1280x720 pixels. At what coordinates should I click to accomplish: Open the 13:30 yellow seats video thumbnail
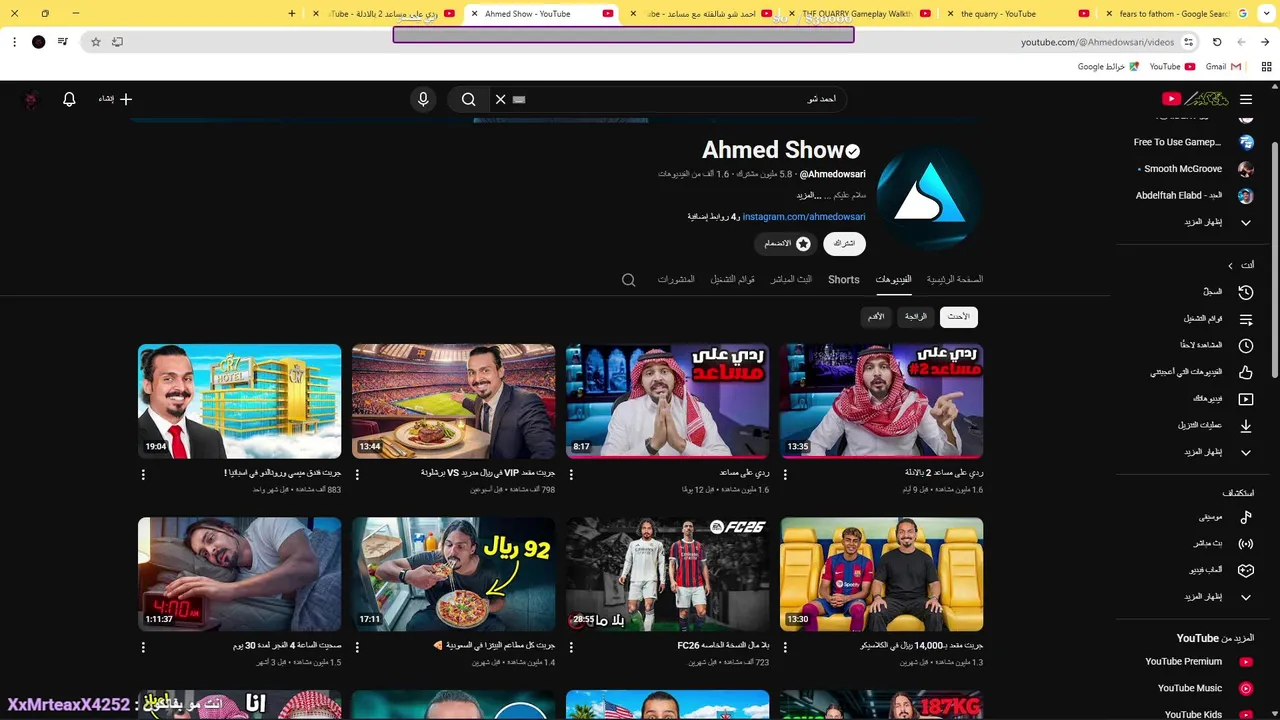[881, 574]
